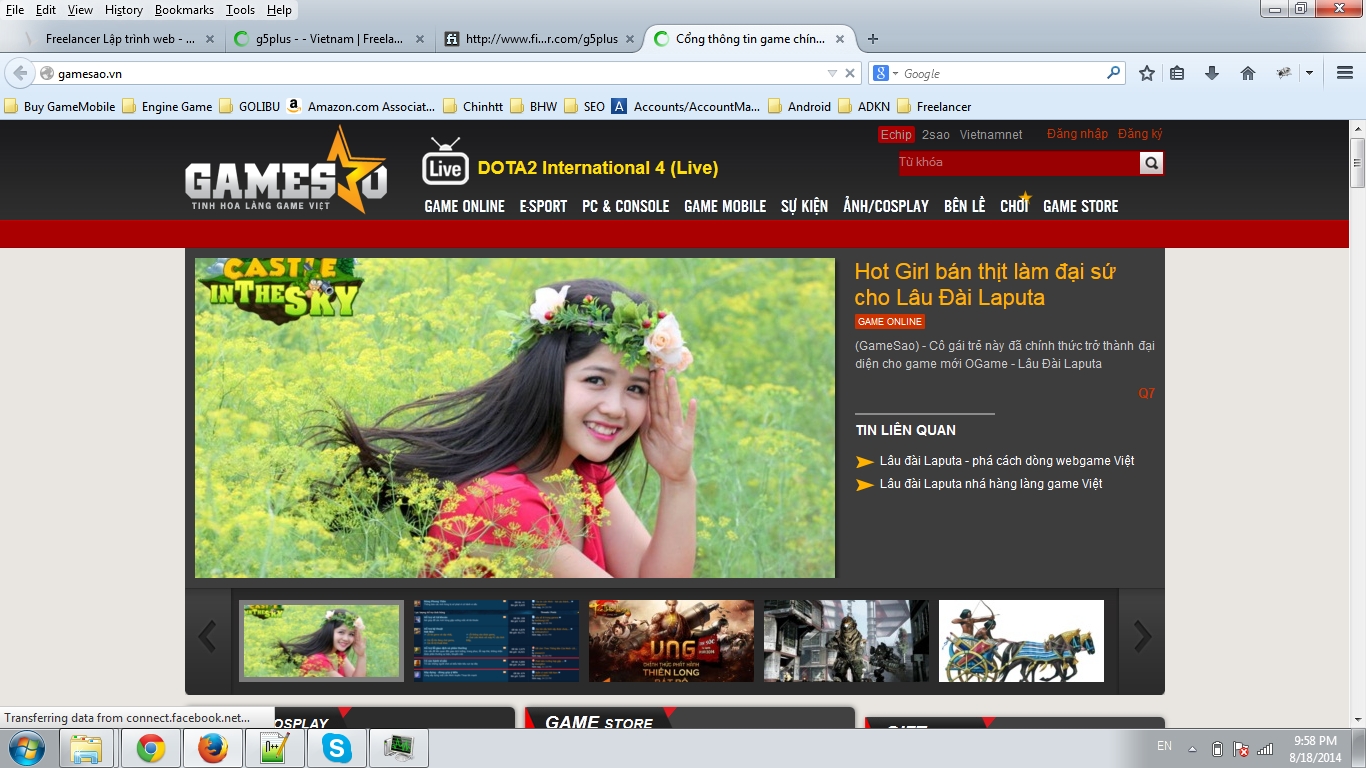Screen dimensions: 1366x768
Task: Stop loading the page with the X icon
Action: pos(850,73)
